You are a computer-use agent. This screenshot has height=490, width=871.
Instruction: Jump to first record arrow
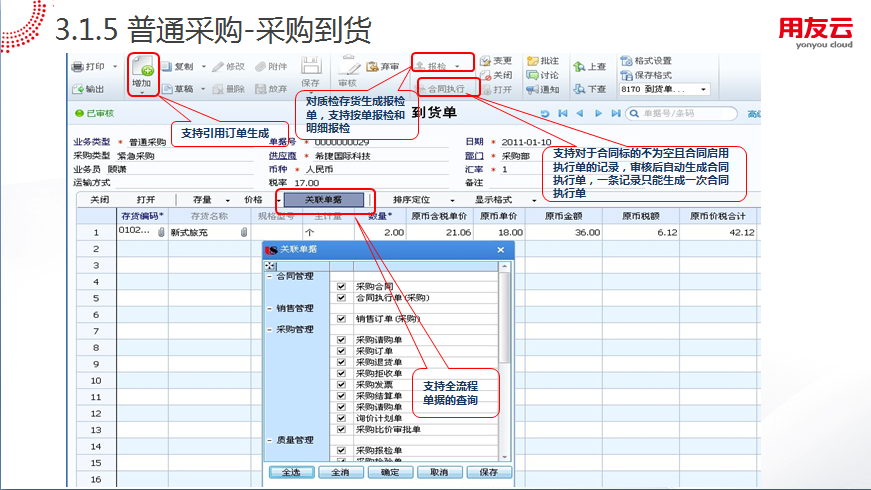[x=563, y=113]
